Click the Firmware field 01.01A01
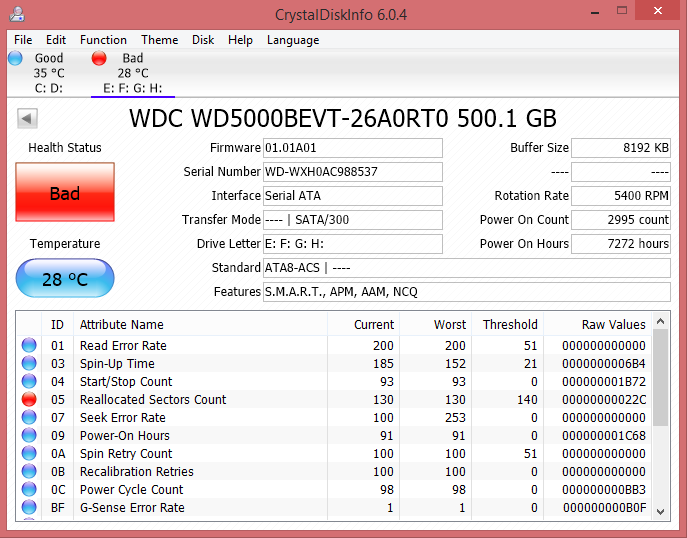Viewport: 687px width, 538px height. (353, 148)
